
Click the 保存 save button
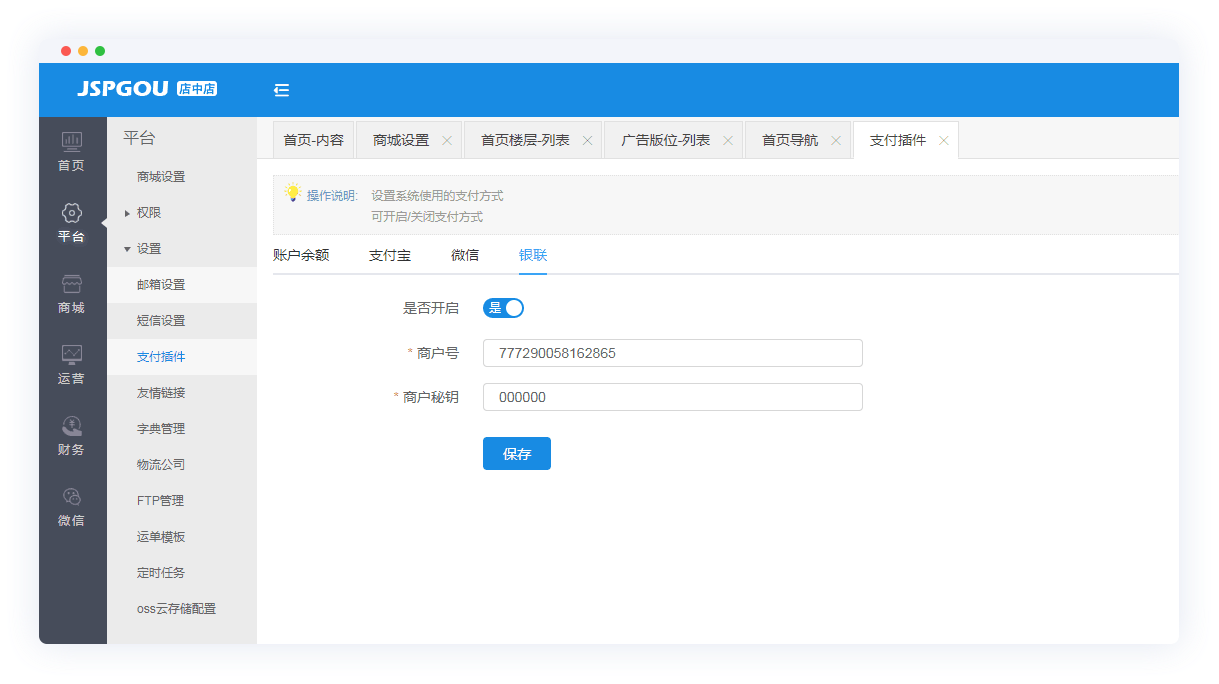[x=516, y=454]
